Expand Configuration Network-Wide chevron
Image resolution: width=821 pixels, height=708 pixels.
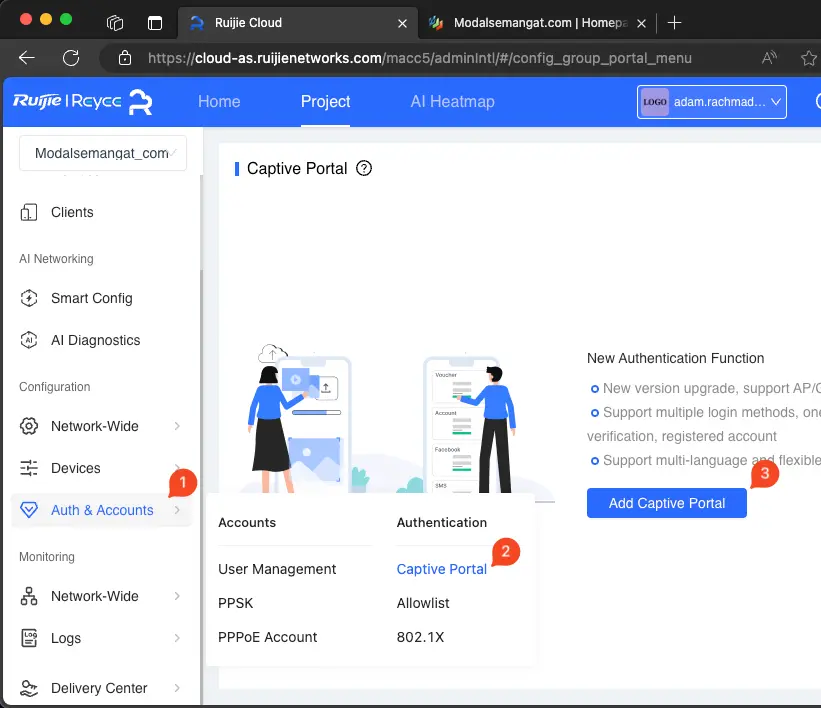click(177, 426)
